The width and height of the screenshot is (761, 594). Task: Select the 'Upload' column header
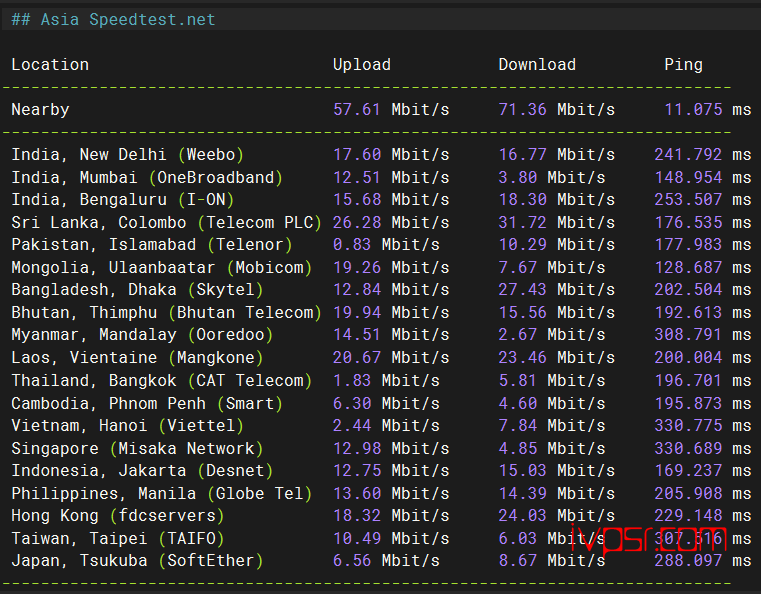(362, 65)
